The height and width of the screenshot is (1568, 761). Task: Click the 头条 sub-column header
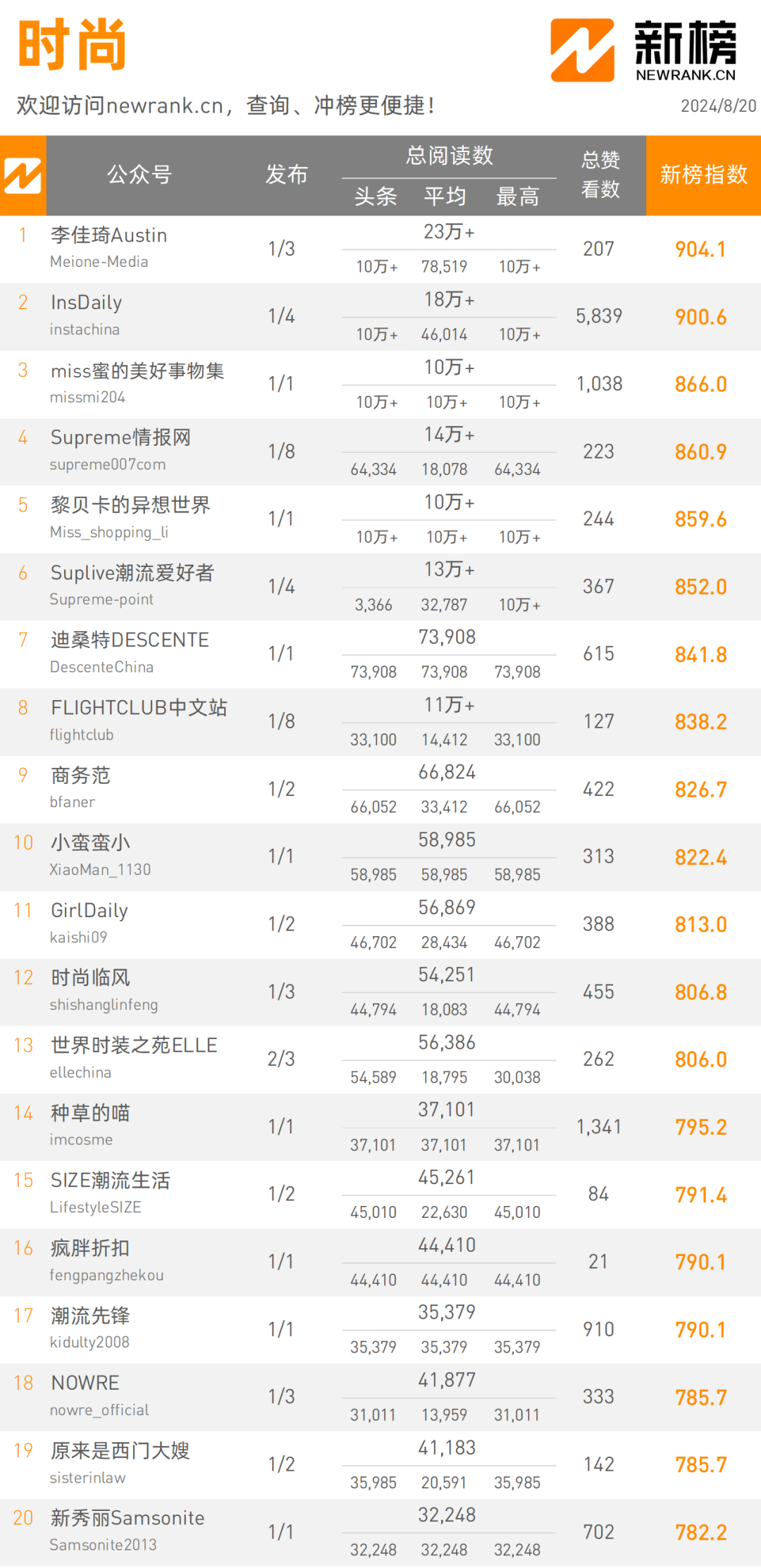(376, 197)
